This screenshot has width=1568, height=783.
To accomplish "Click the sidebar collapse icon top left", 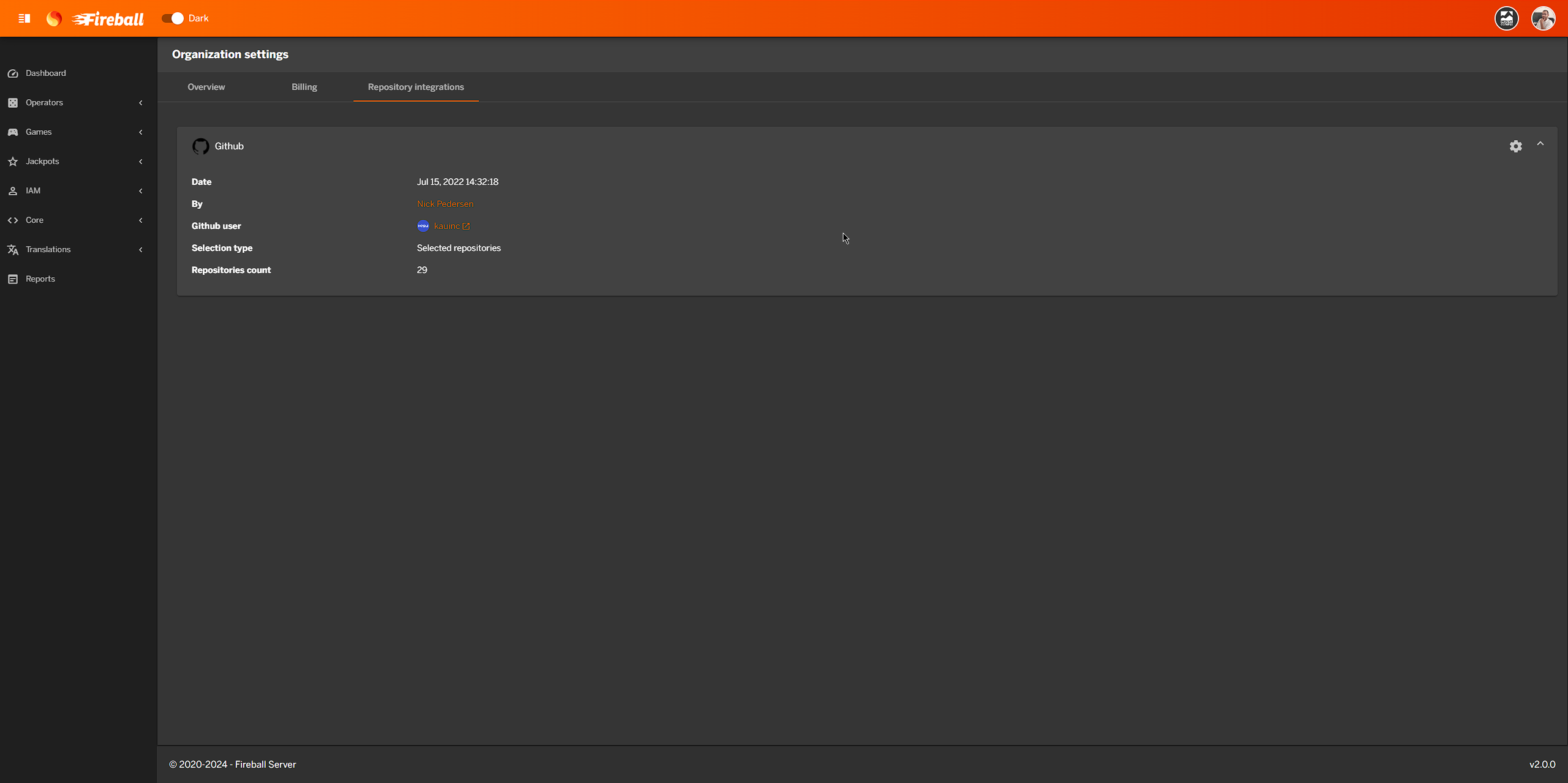I will click(x=24, y=18).
